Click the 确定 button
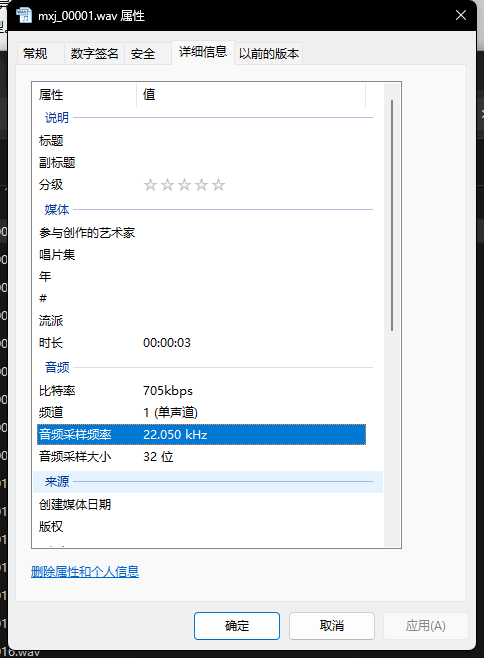The width and height of the screenshot is (484, 658). click(237, 626)
